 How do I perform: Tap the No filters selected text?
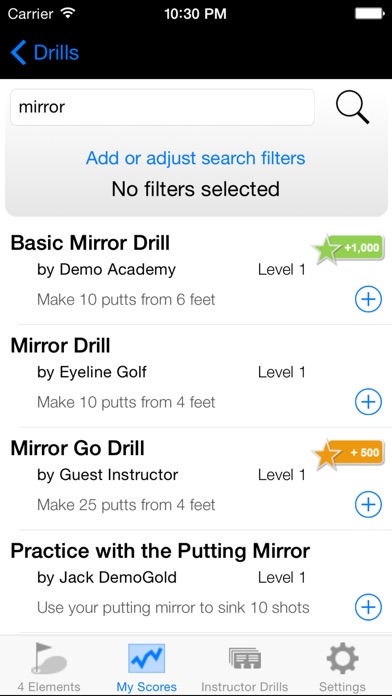[196, 189]
